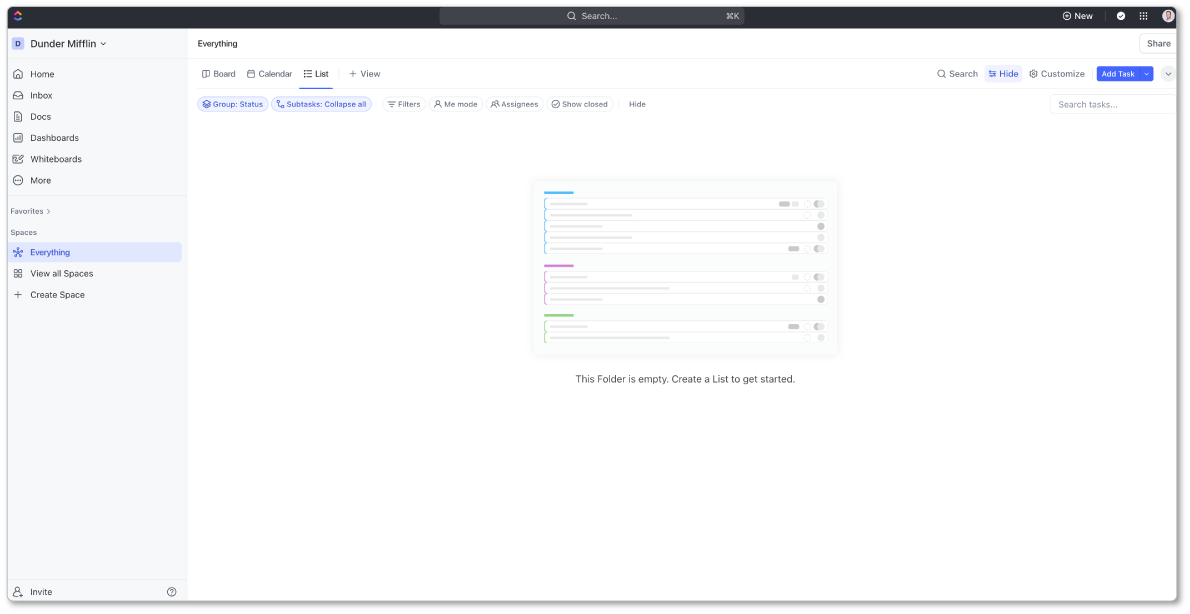Switch to the Calendar view tab
The image size is (1190, 614).
tap(269, 73)
